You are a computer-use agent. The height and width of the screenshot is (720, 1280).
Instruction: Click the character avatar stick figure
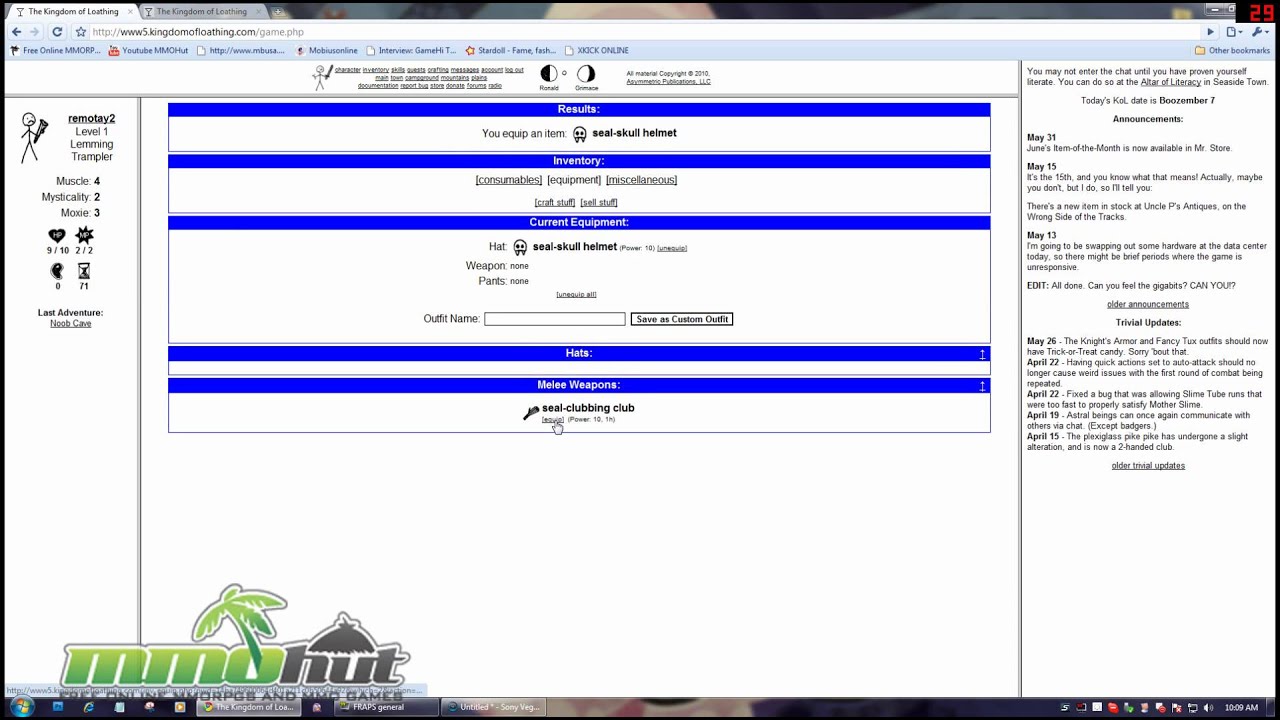pos(34,137)
